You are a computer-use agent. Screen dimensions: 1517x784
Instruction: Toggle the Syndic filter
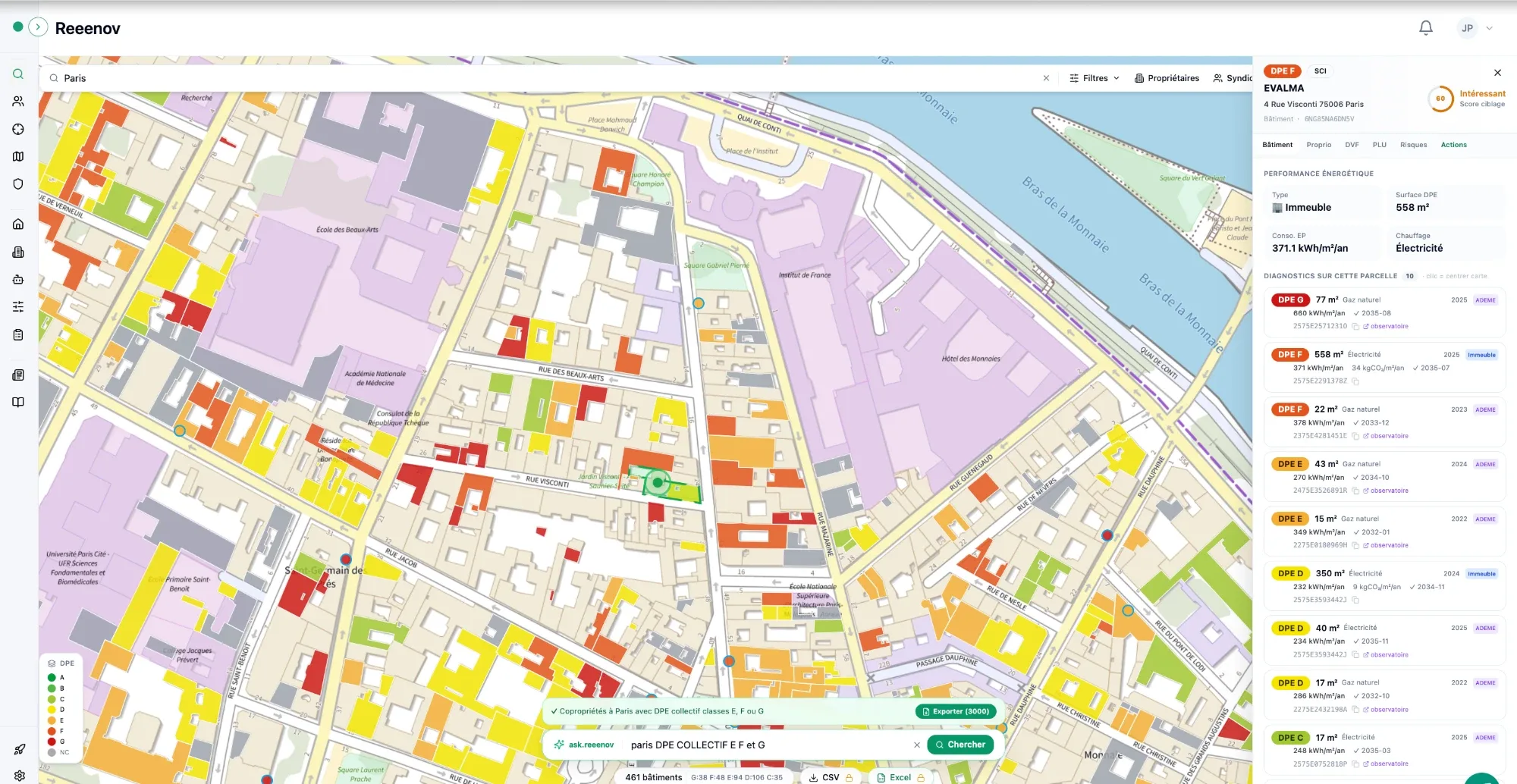[x=1233, y=78]
